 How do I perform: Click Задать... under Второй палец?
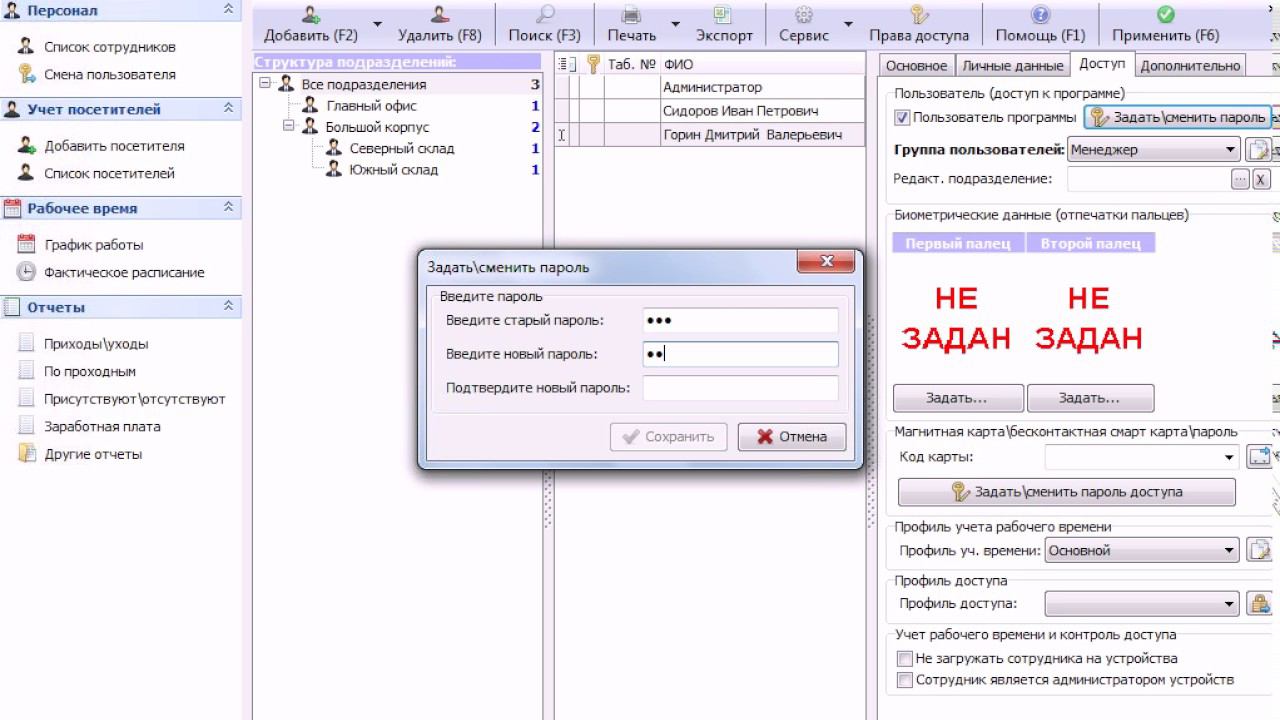(1090, 398)
